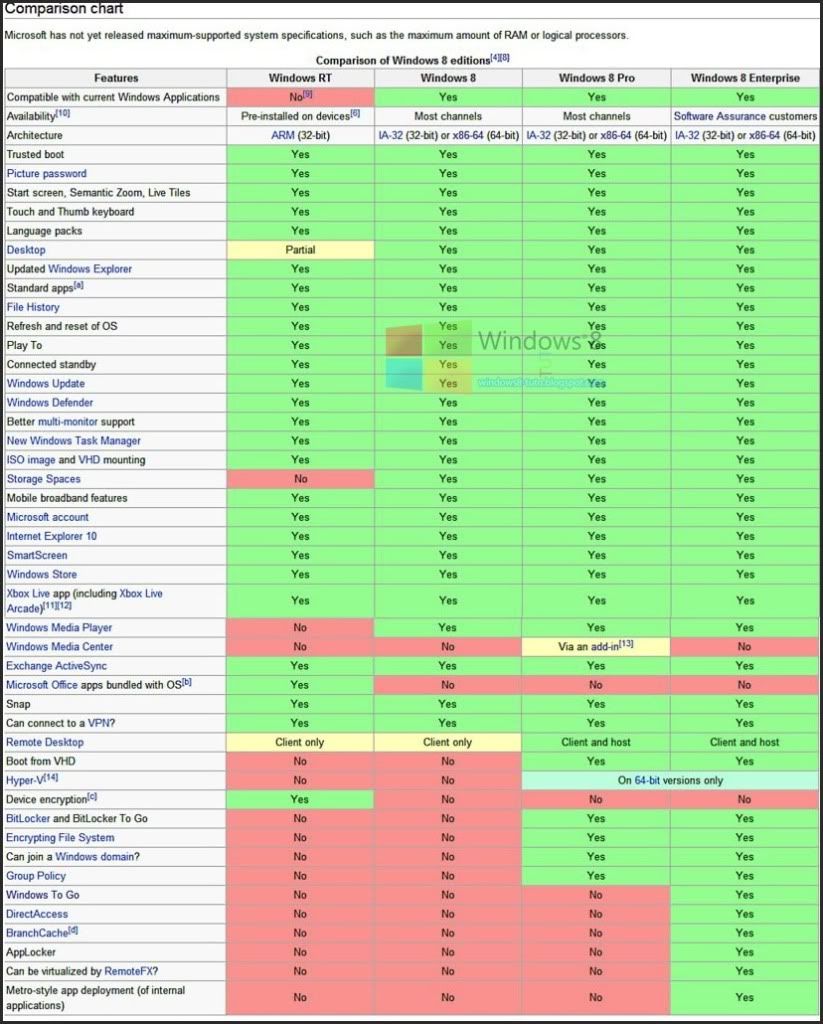This screenshot has height=1024, width=823.
Task: Click the Windows Store link
Action: (41, 575)
